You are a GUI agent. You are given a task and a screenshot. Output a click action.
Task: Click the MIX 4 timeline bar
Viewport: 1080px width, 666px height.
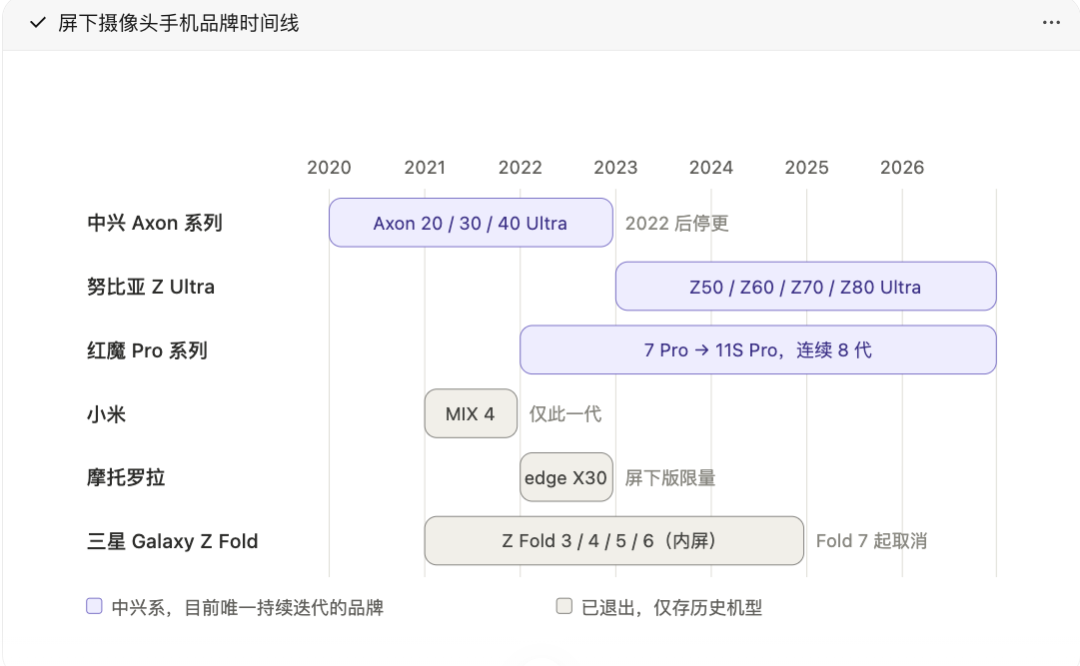[x=470, y=413]
